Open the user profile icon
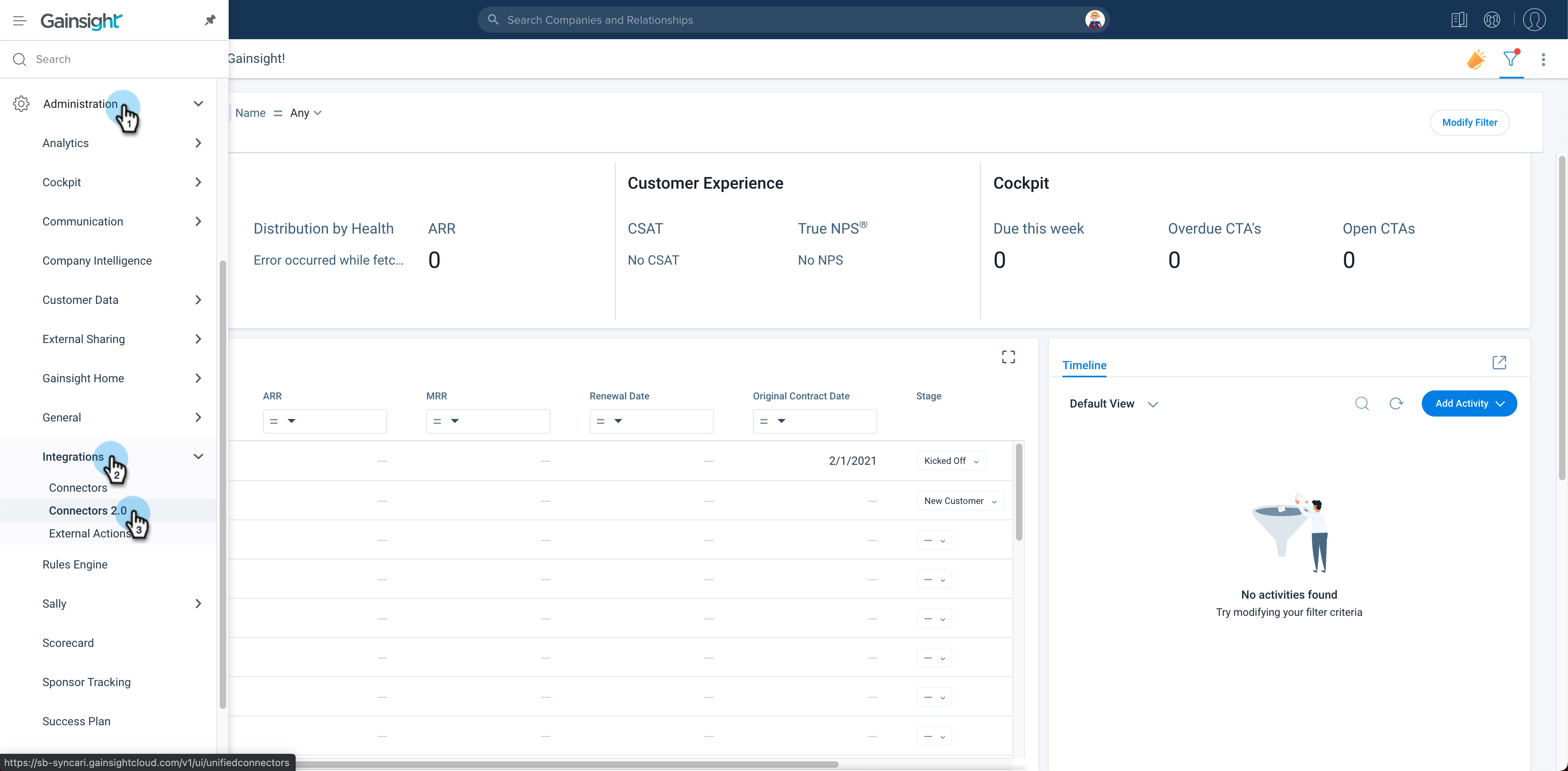 tap(1534, 20)
